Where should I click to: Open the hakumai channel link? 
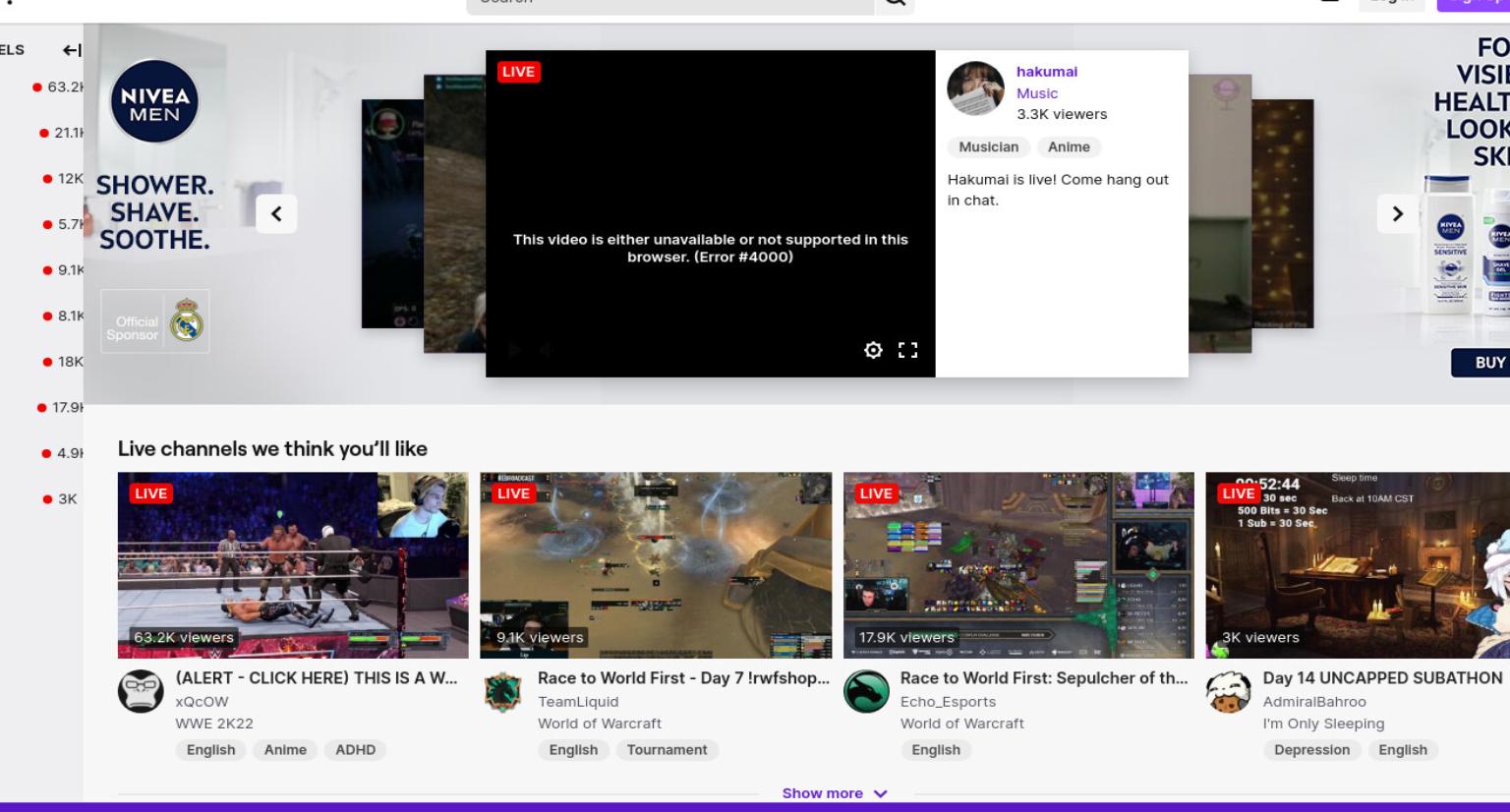[x=1047, y=72]
